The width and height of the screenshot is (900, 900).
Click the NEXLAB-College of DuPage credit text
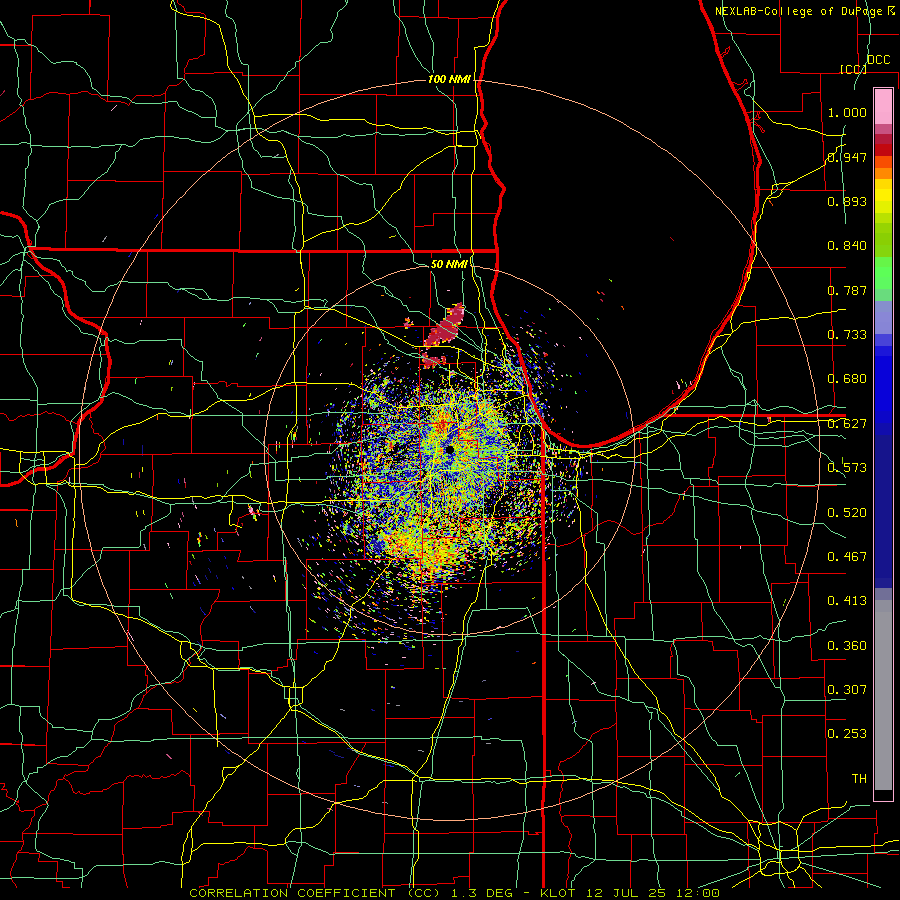[x=807, y=11]
